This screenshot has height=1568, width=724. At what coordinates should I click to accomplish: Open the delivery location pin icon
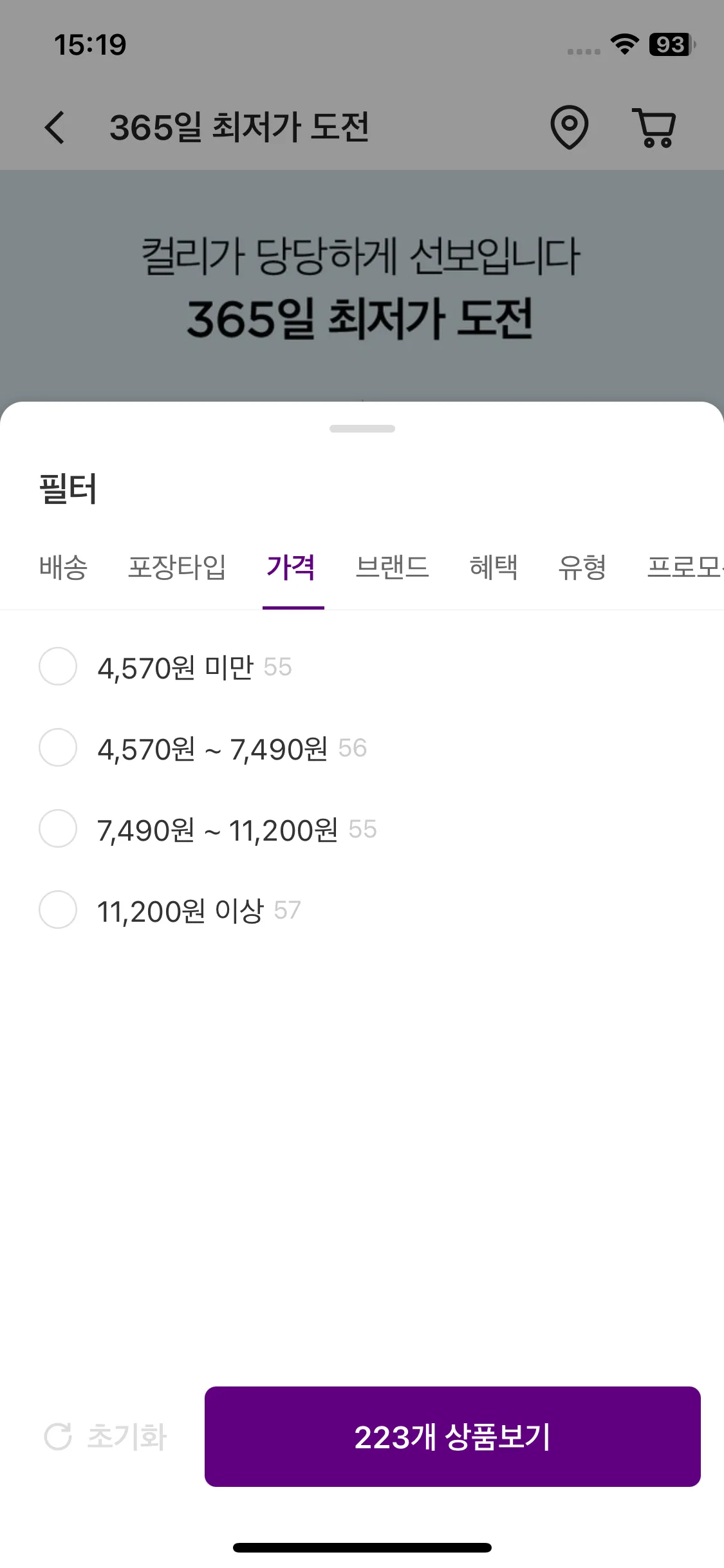(570, 127)
